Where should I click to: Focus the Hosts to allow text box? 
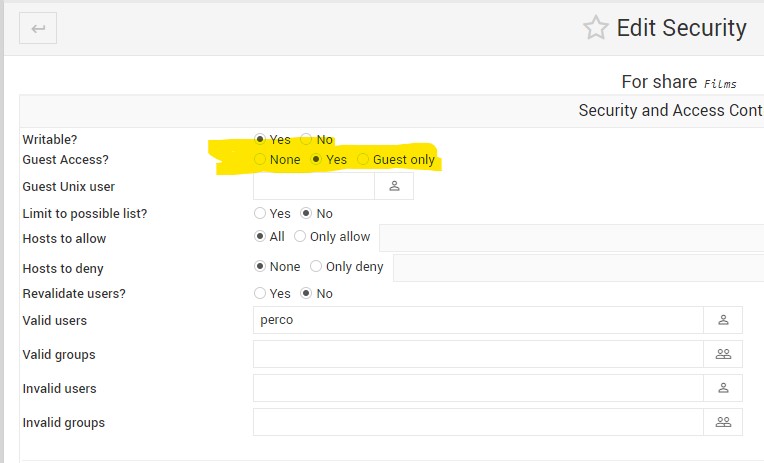point(570,238)
